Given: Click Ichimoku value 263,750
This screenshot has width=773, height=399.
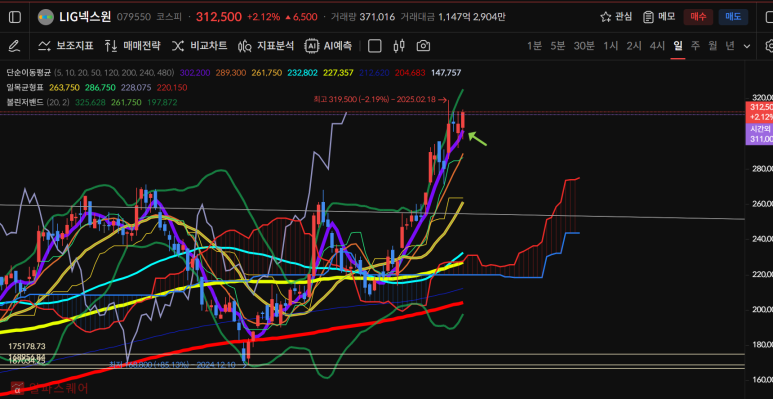Looking at the screenshot, I should pyautogui.click(x=64, y=88).
